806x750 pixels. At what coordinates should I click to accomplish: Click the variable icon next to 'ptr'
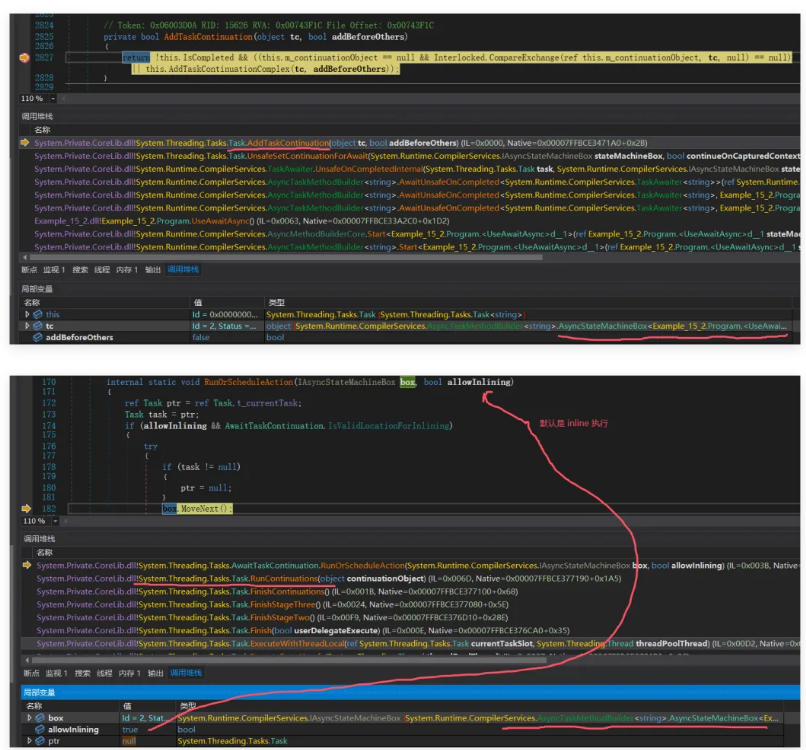pos(40,741)
